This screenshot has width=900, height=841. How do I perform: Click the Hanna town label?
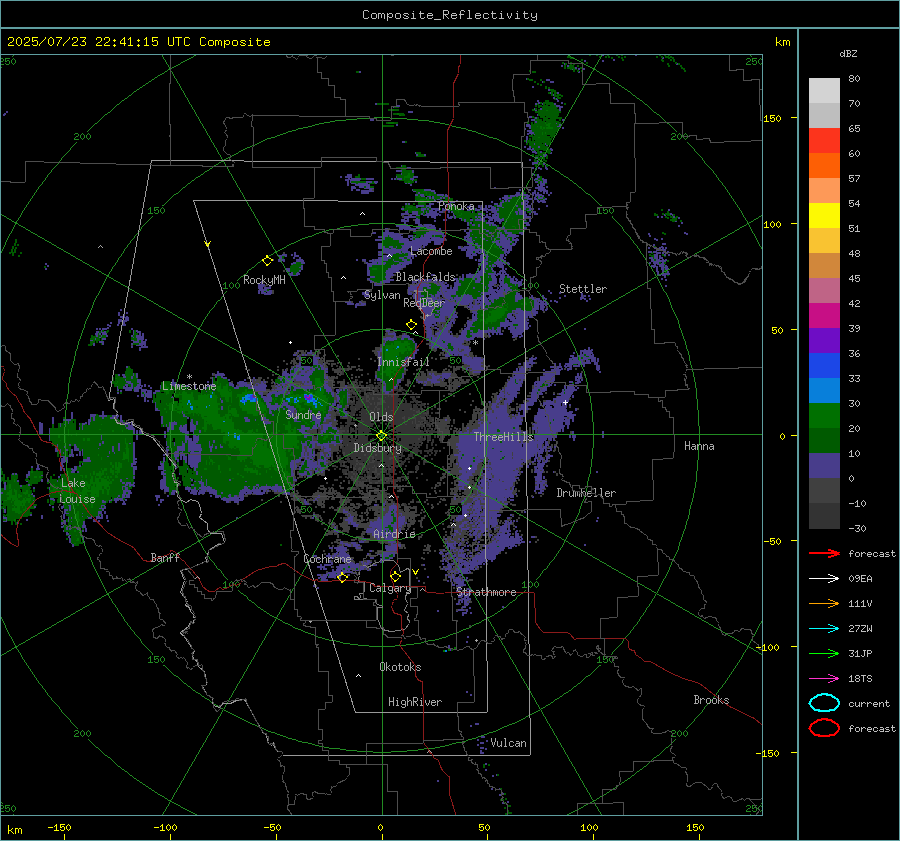699,446
